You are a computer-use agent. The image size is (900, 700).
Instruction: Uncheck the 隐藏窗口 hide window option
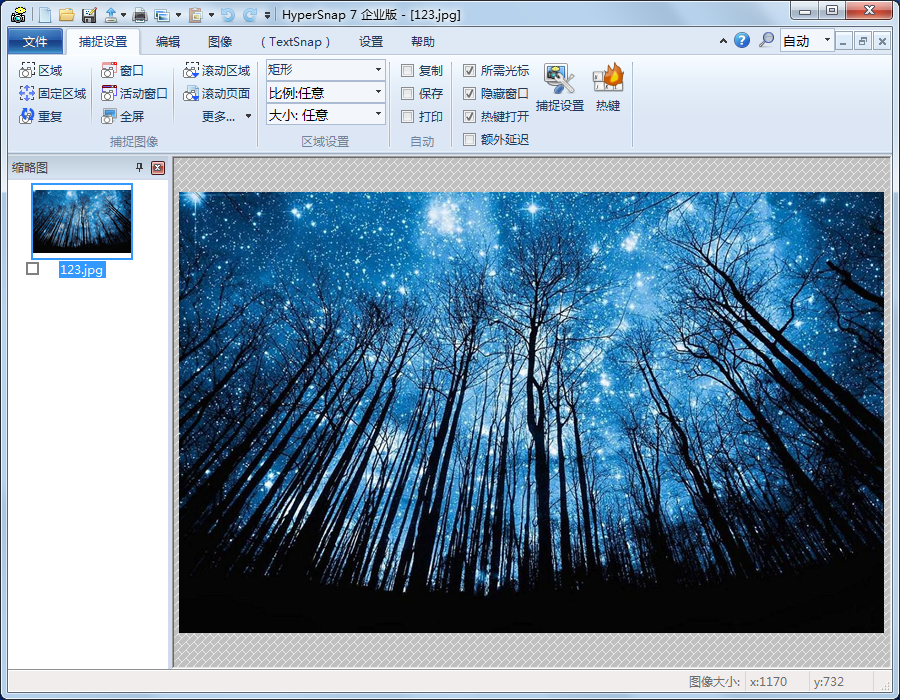coord(470,94)
